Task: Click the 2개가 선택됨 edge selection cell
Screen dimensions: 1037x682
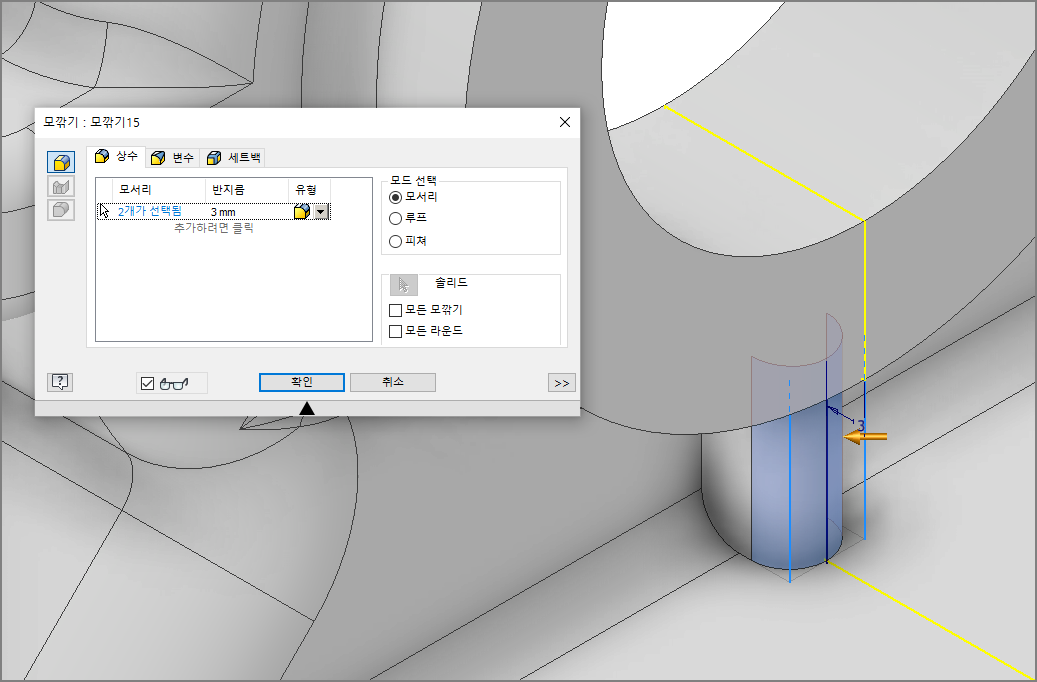Action: pyautogui.click(x=149, y=211)
